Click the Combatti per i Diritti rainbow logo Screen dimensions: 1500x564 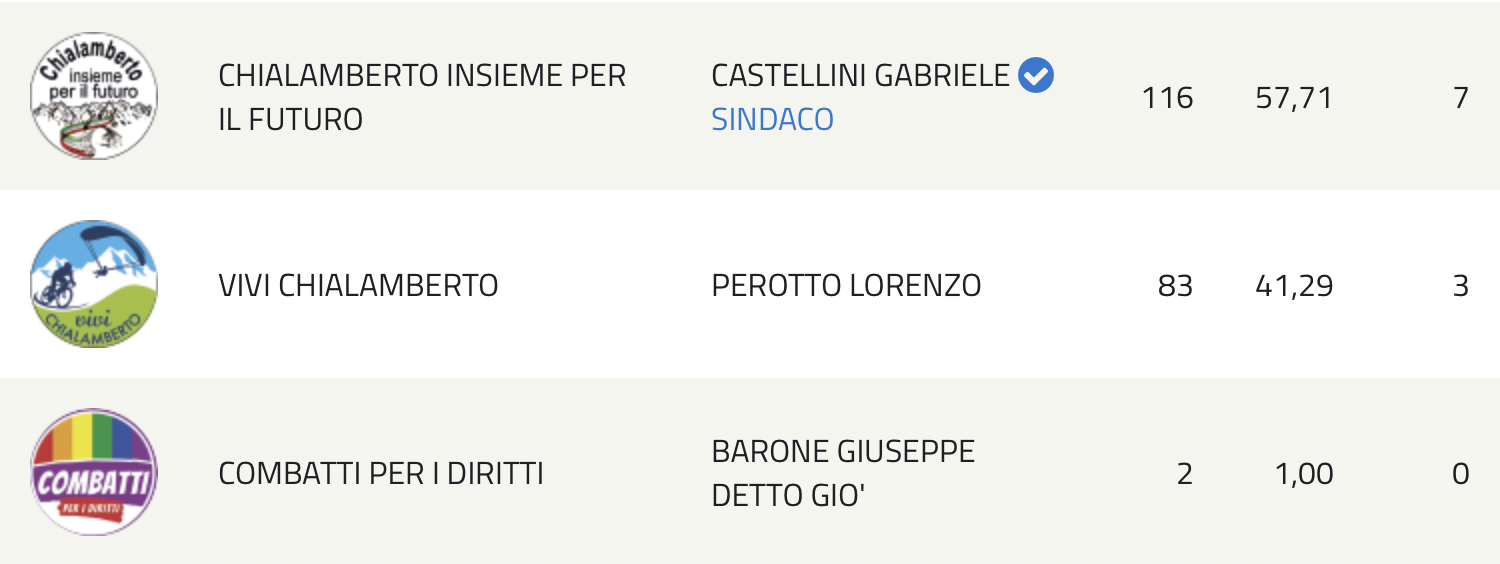tap(94, 473)
